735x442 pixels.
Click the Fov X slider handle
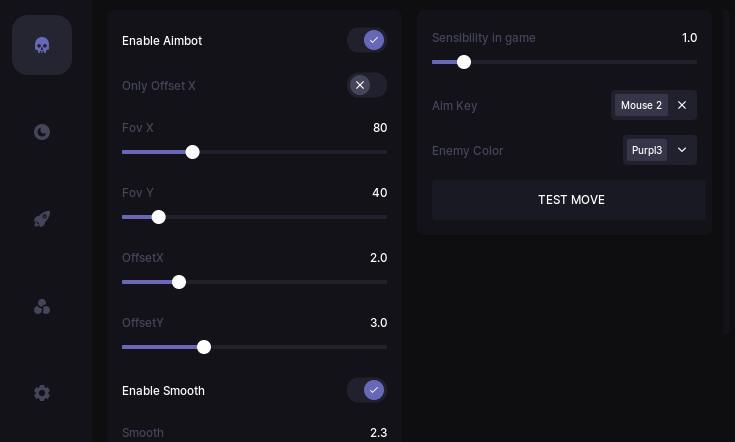tap(193, 152)
